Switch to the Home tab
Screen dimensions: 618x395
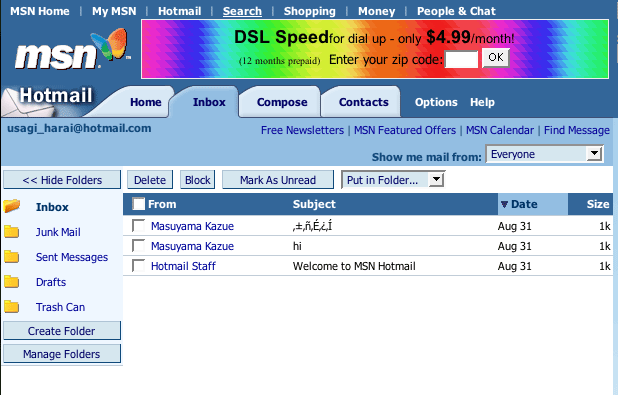tap(145, 102)
